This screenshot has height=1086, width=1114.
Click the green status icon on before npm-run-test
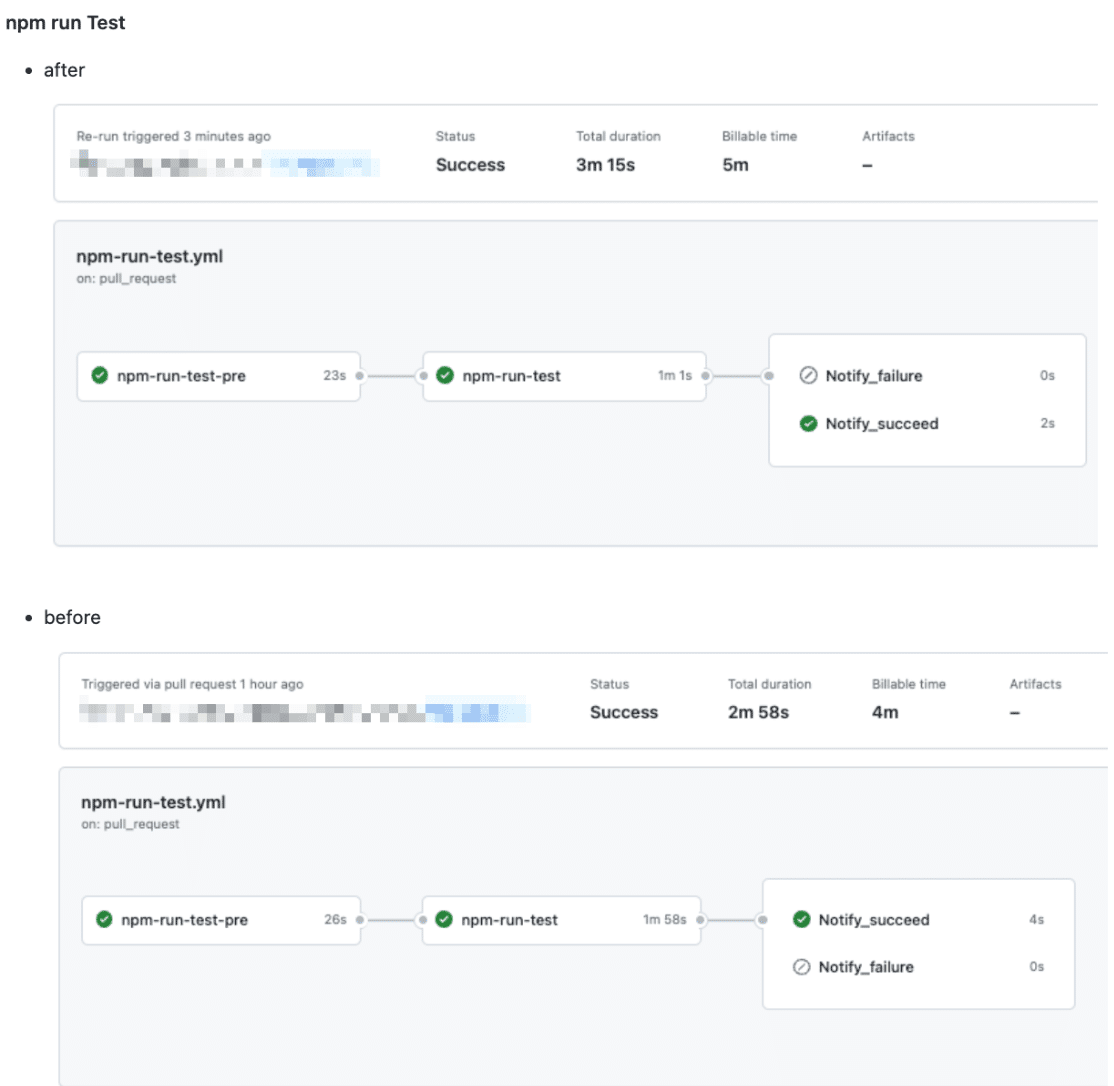click(x=443, y=919)
